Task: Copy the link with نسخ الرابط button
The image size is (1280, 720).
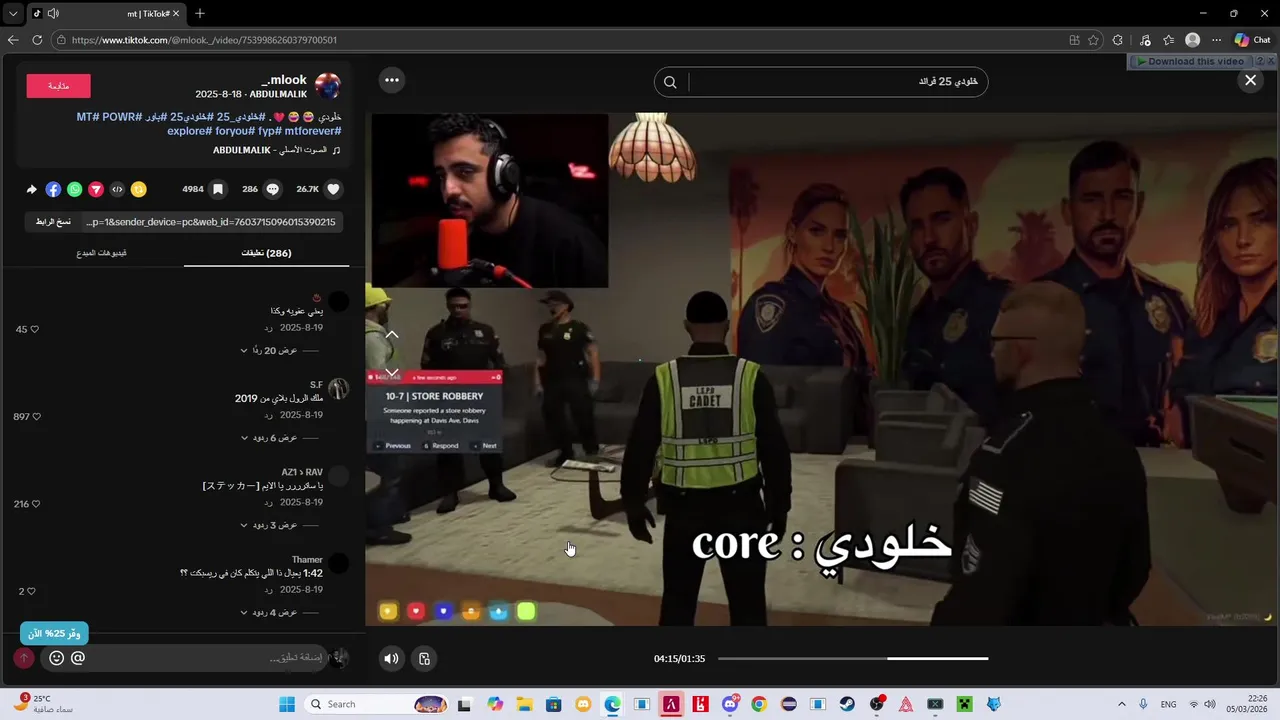Action: [54, 221]
